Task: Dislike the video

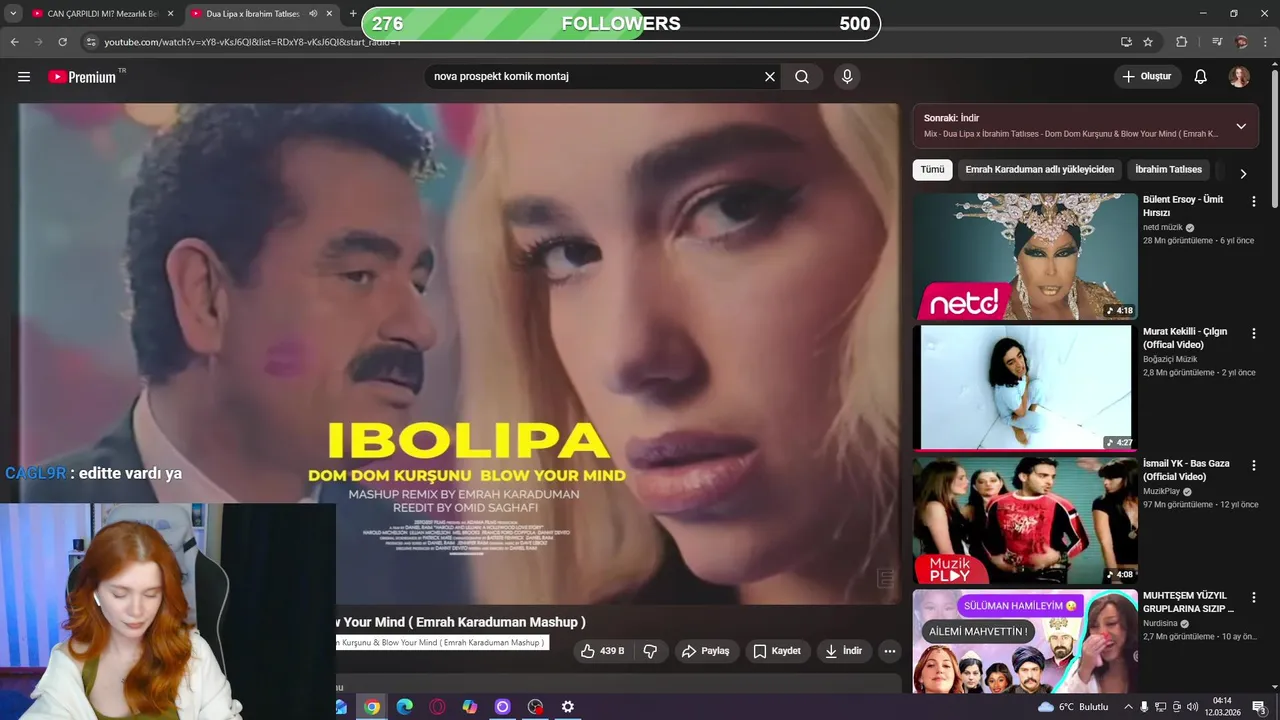Action: (650, 651)
